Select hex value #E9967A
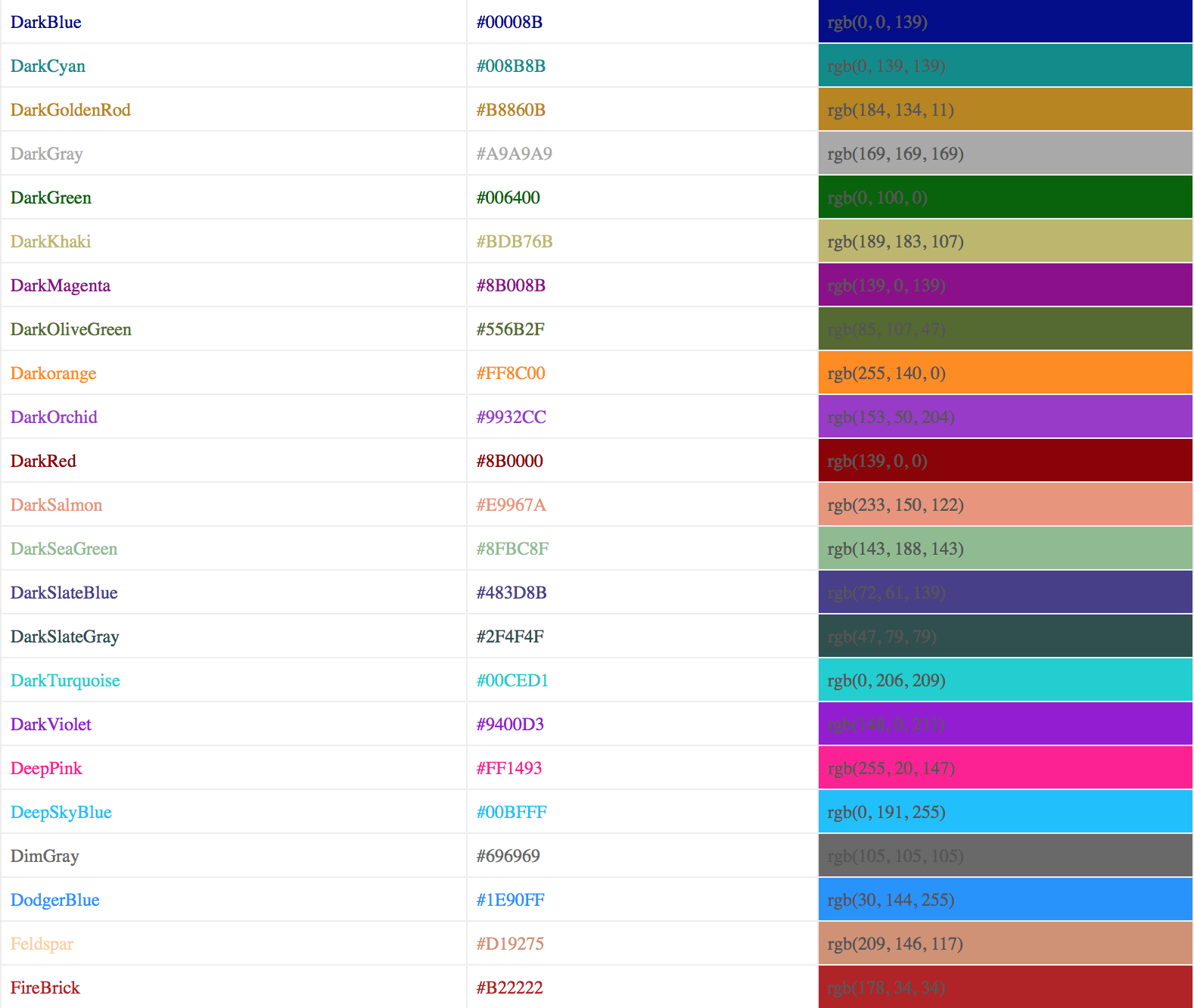 511,505
